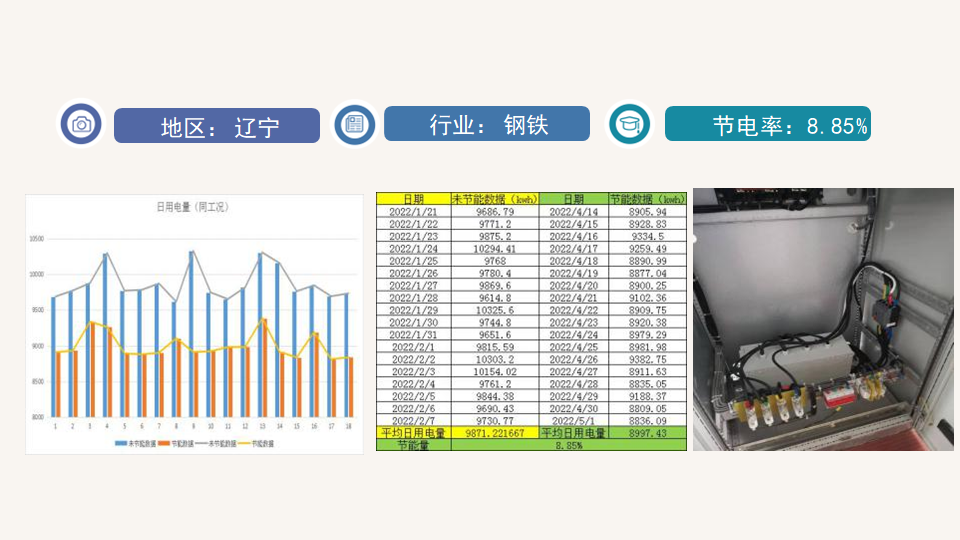Select the date cell 2022/1/24
This screenshot has height=540, width=960.
point(413,249)
